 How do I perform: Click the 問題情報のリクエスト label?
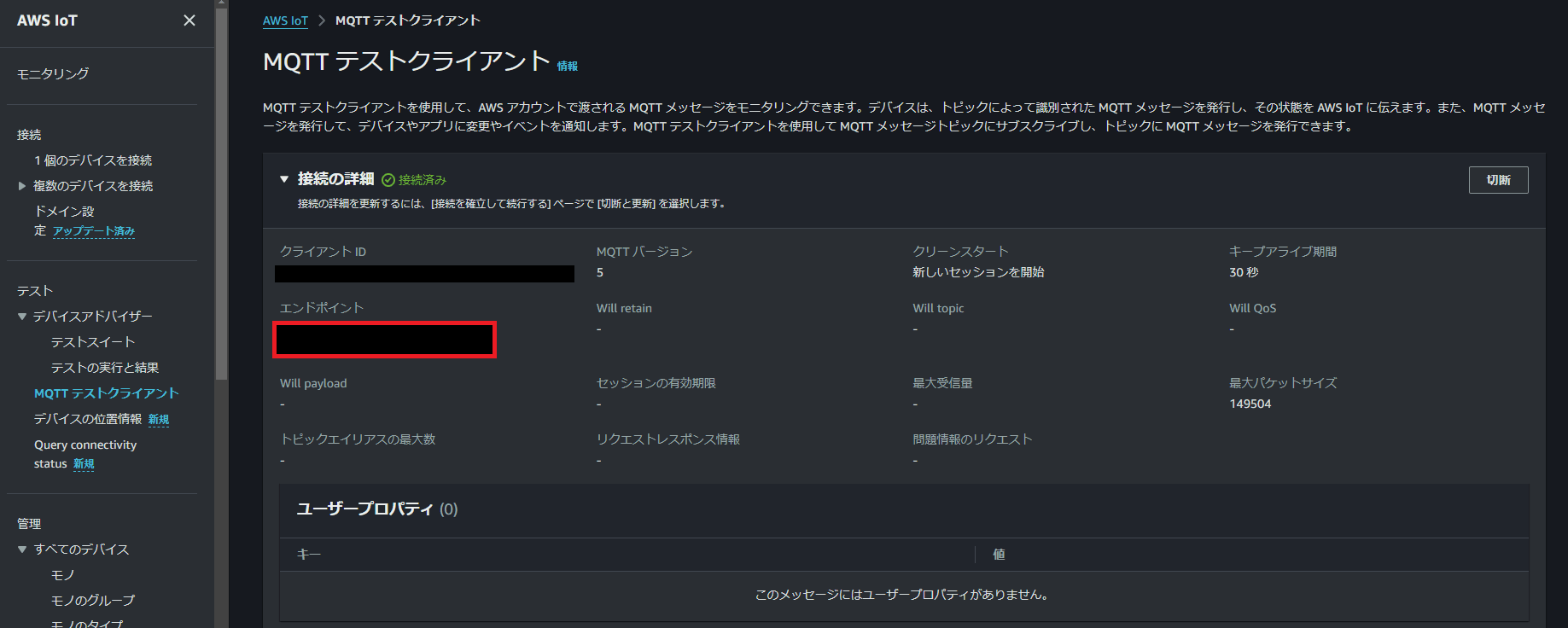click(x=972, y=439)
